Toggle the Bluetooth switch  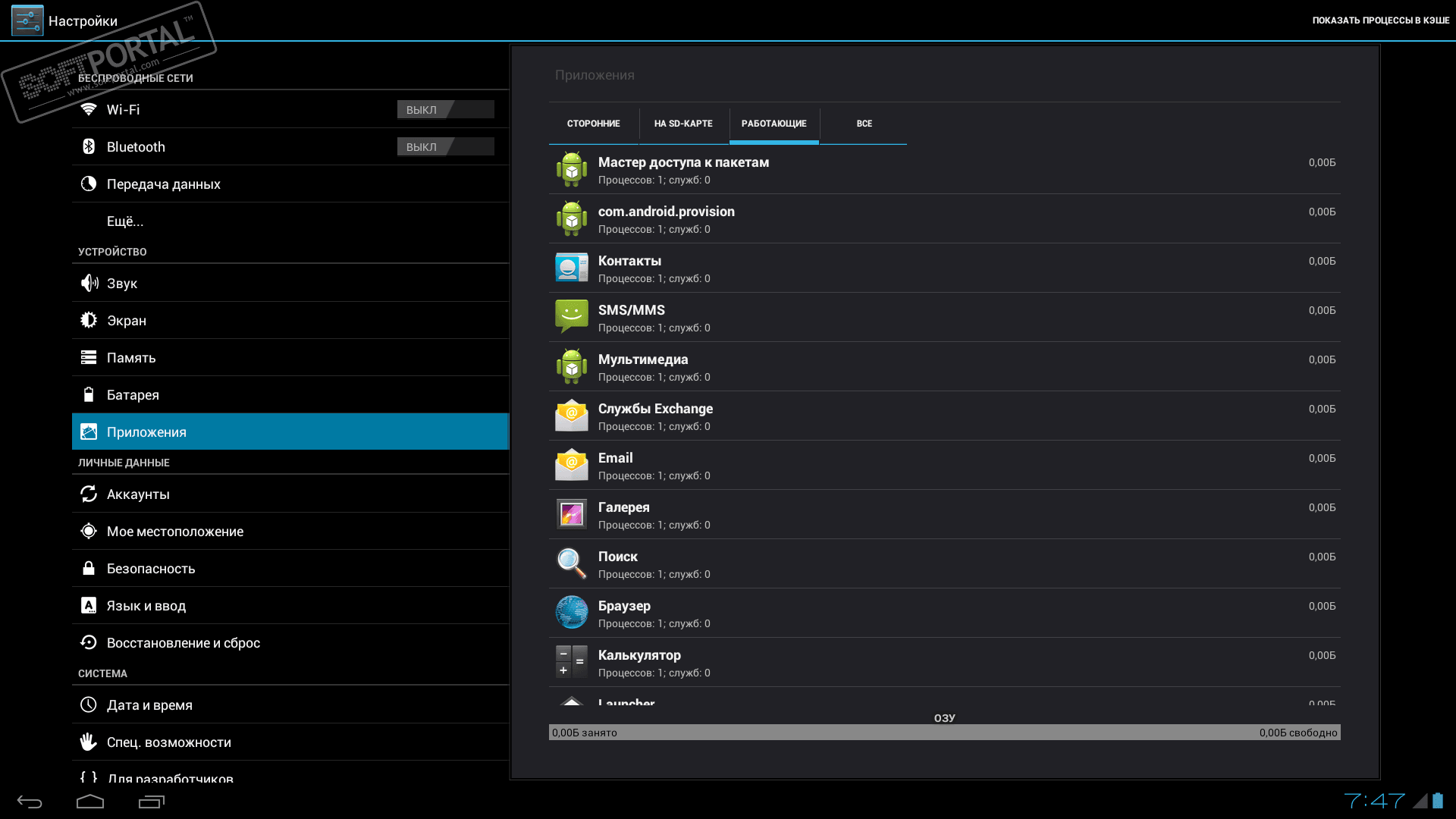(x=445, y=147)
